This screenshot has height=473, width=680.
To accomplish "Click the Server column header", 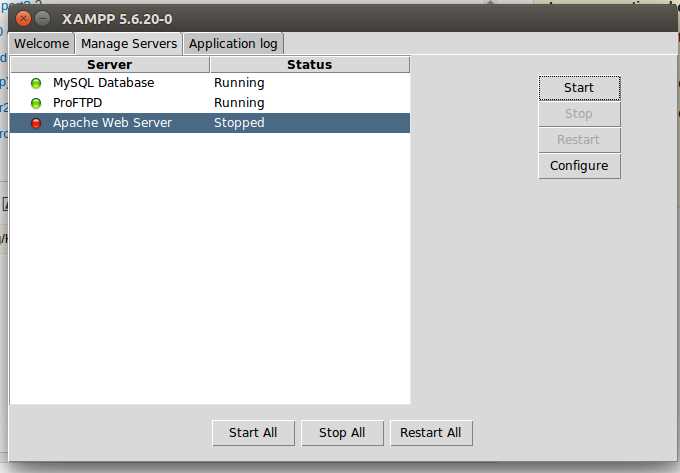I will click(110, 65).
